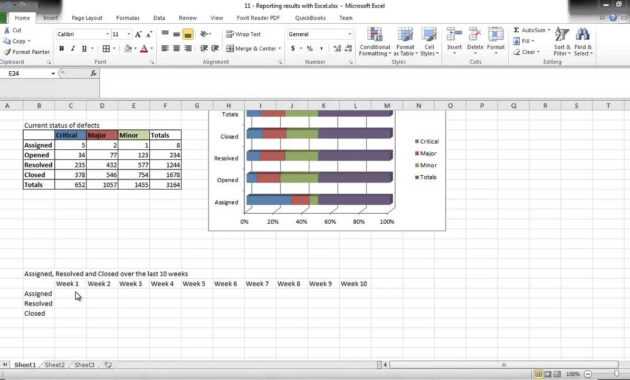The image size is (630, 380).
Task: Set Top Align vertical alignment
Action: pos(165,34)
